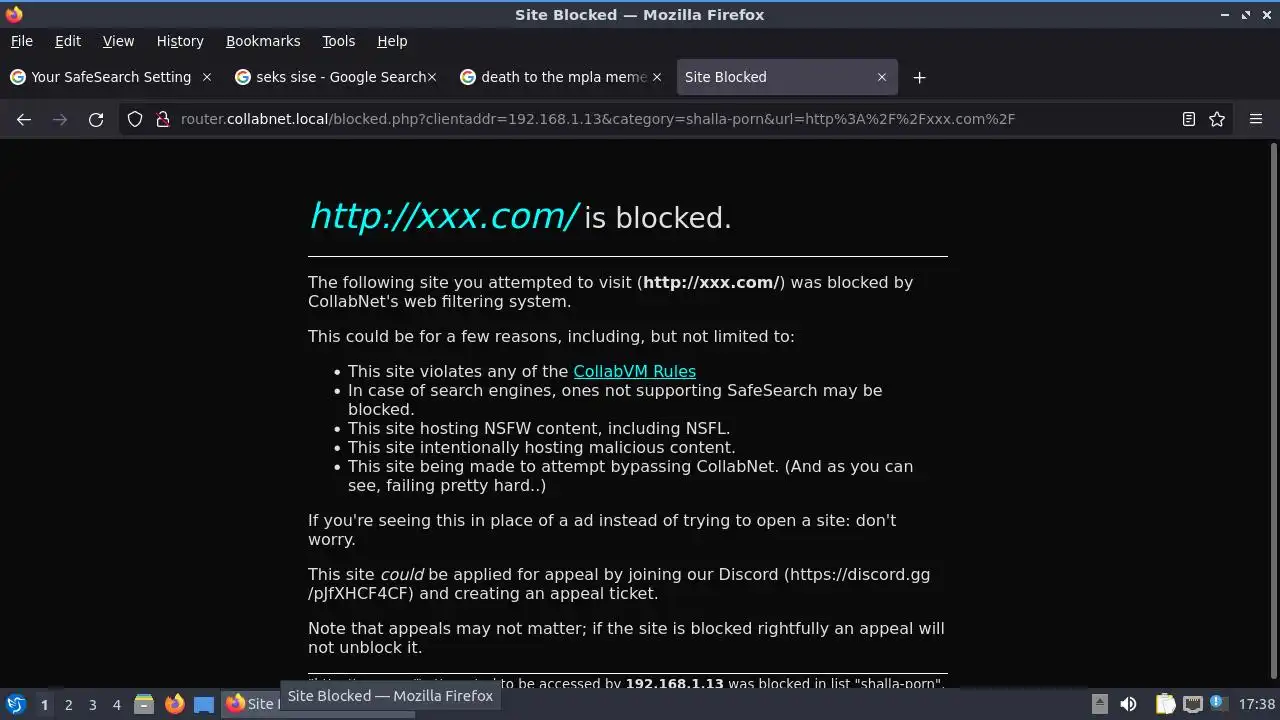Open the clipboard manager tray icon
The image size is (1280, 720).
(1165, 704)
